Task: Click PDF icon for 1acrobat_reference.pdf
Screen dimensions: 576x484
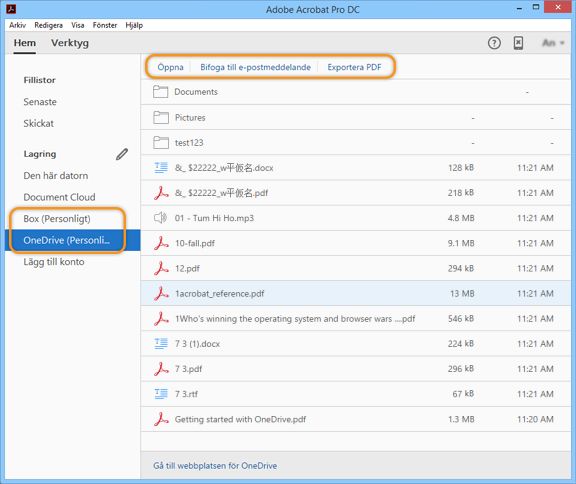Action: tap(161, 293)
